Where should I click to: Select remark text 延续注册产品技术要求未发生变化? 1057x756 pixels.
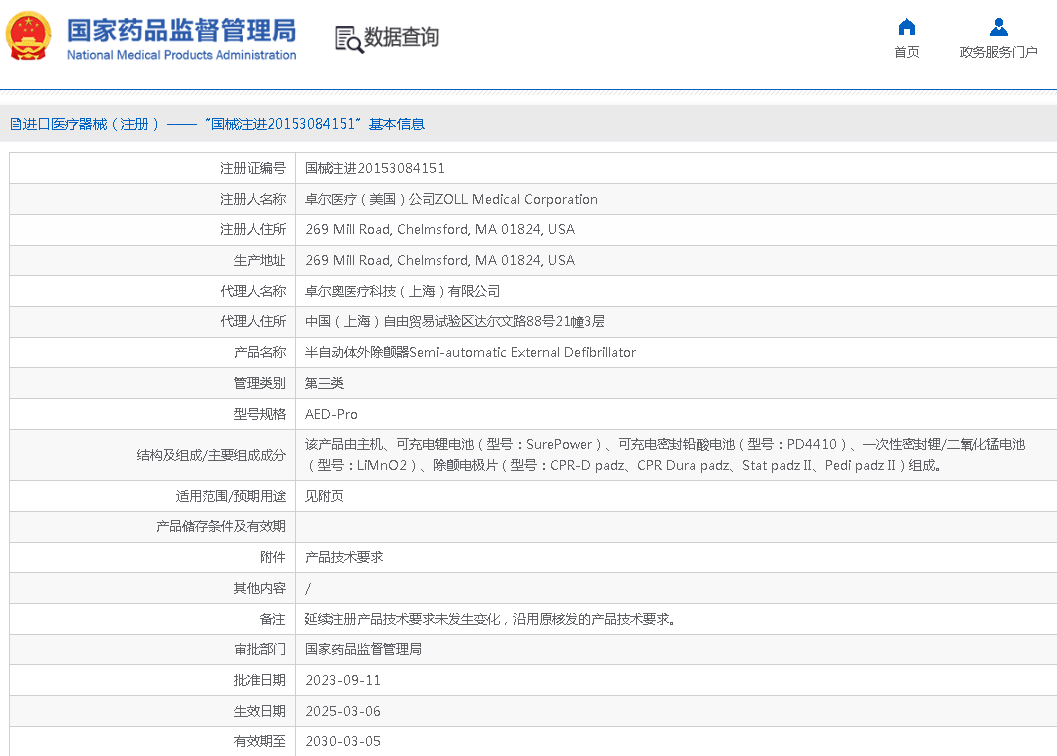point(402,619)
